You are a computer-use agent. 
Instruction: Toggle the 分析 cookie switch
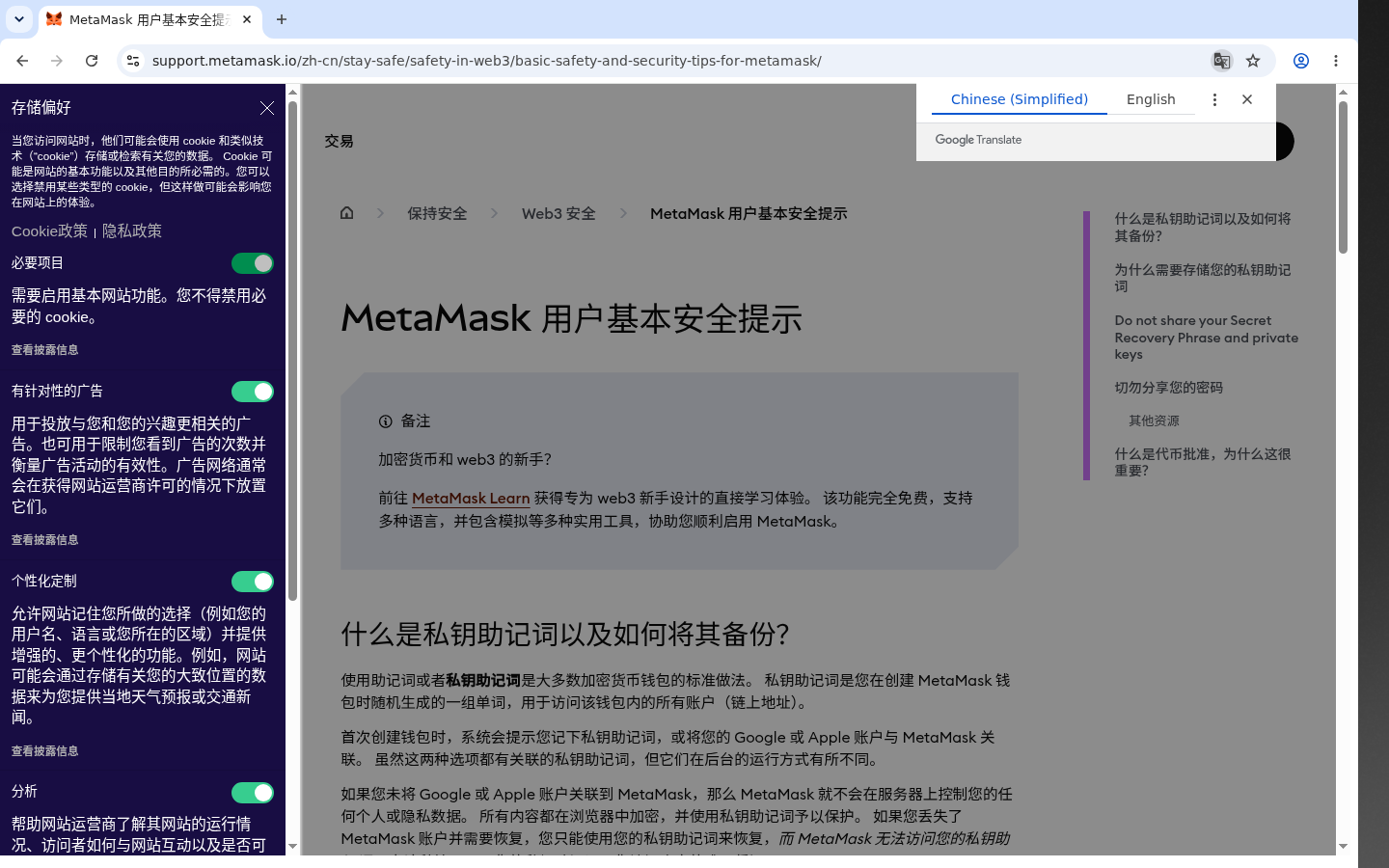[x=253, y=793]
